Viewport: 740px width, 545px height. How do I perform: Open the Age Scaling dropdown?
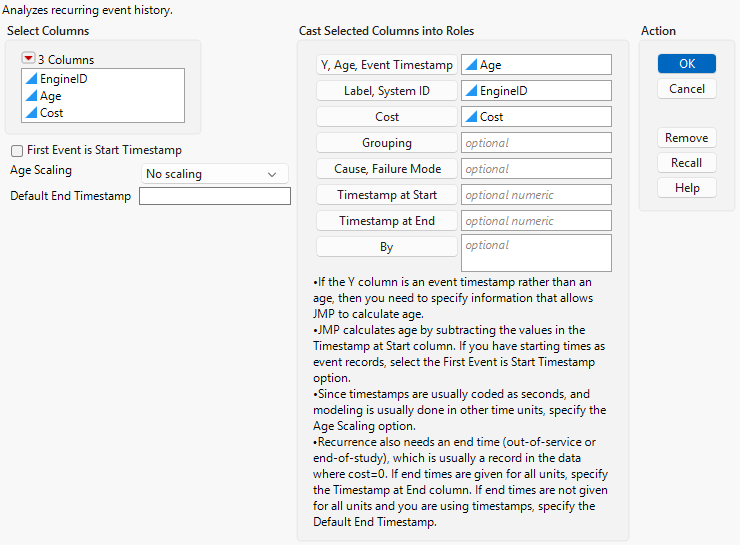[x=214, y=174]
